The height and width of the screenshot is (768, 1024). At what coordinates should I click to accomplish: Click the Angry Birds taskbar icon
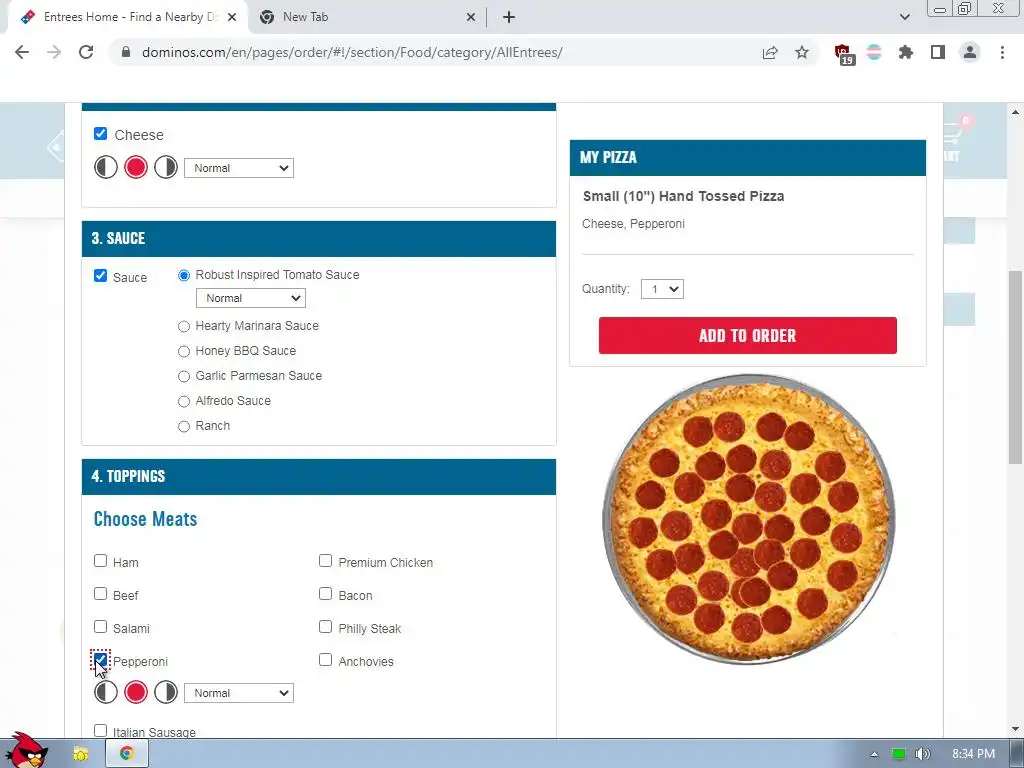[x=26, y=750]
